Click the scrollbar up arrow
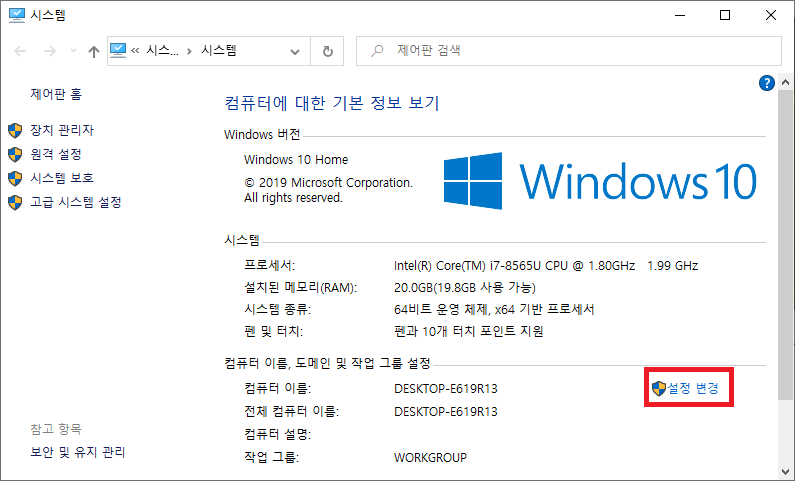This screenshot has width=795, height=481. tap(785, 82)
